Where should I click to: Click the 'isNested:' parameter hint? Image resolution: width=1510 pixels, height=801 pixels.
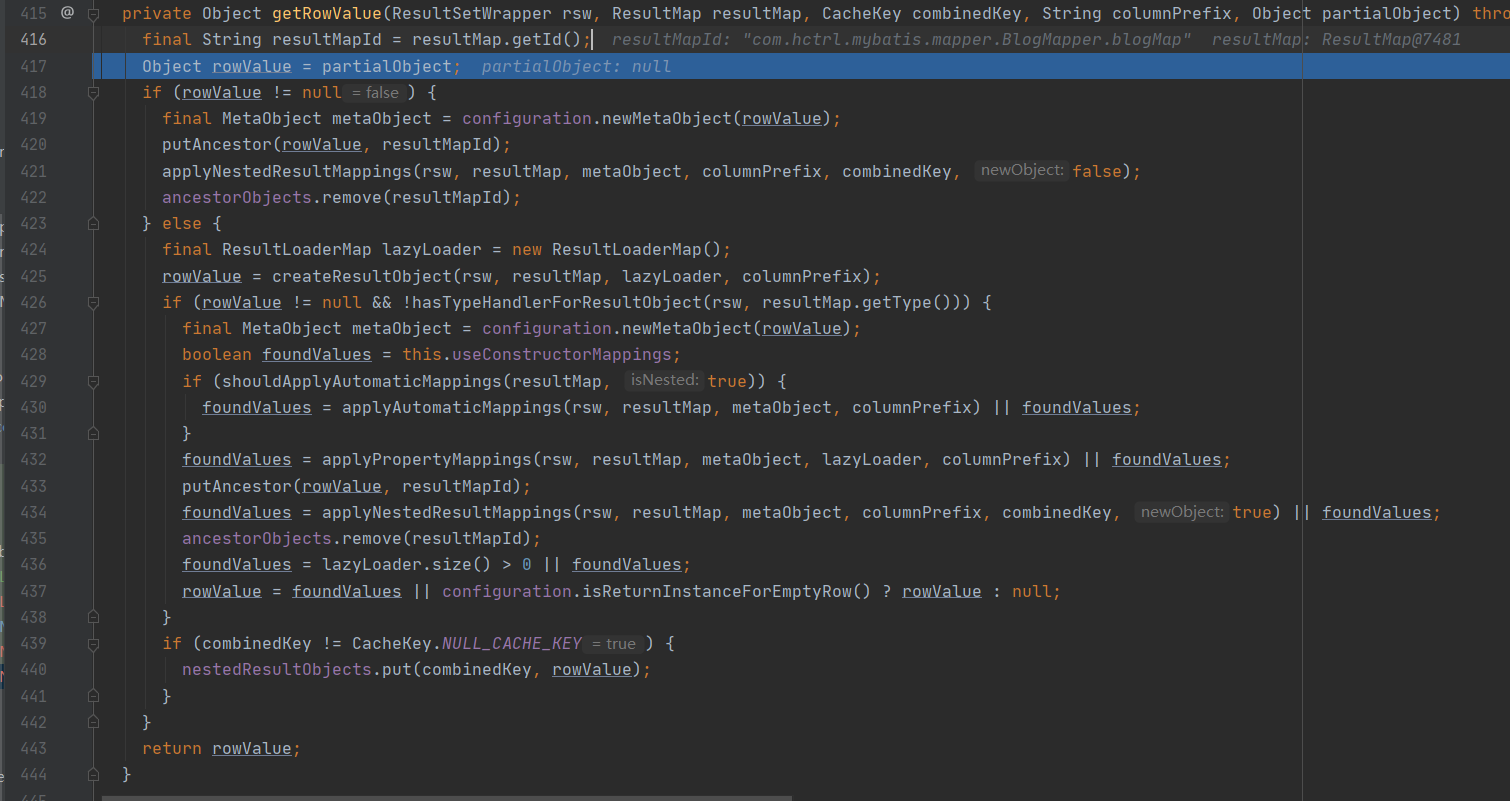point(664,381)
